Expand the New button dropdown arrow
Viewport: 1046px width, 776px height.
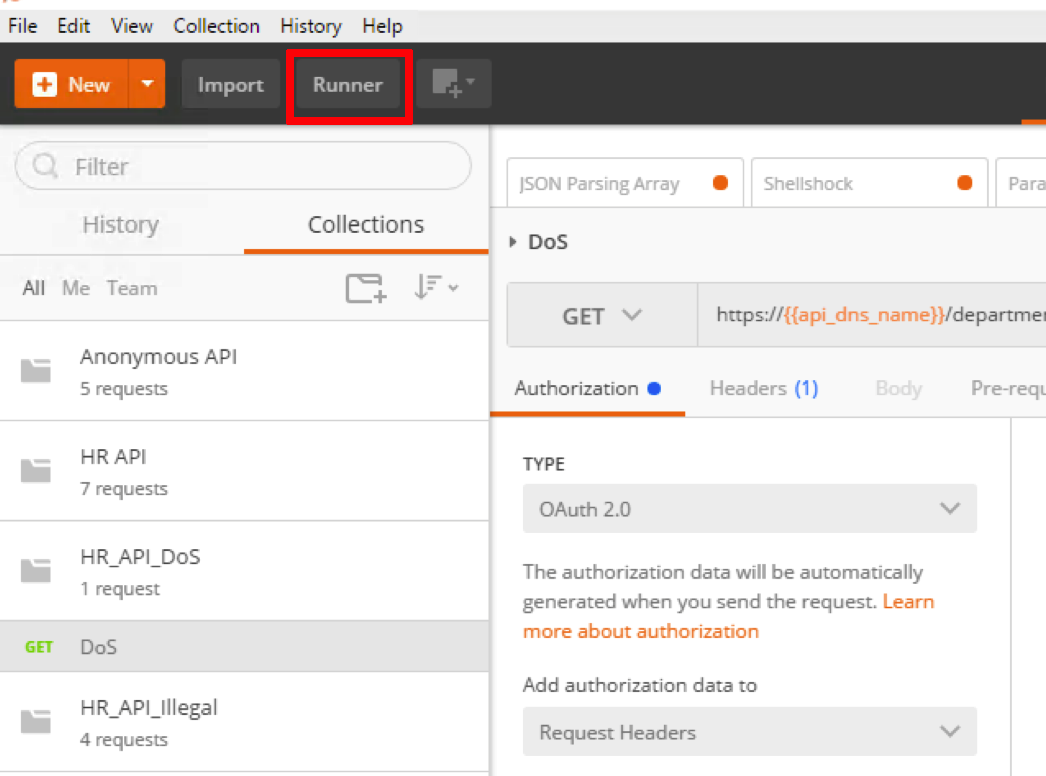pos(147,84)
